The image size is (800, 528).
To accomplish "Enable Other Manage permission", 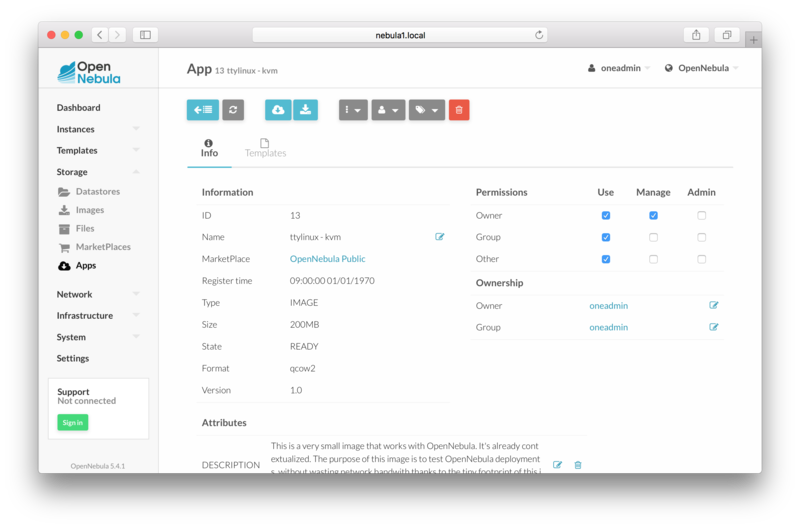I will coord(653,259).
